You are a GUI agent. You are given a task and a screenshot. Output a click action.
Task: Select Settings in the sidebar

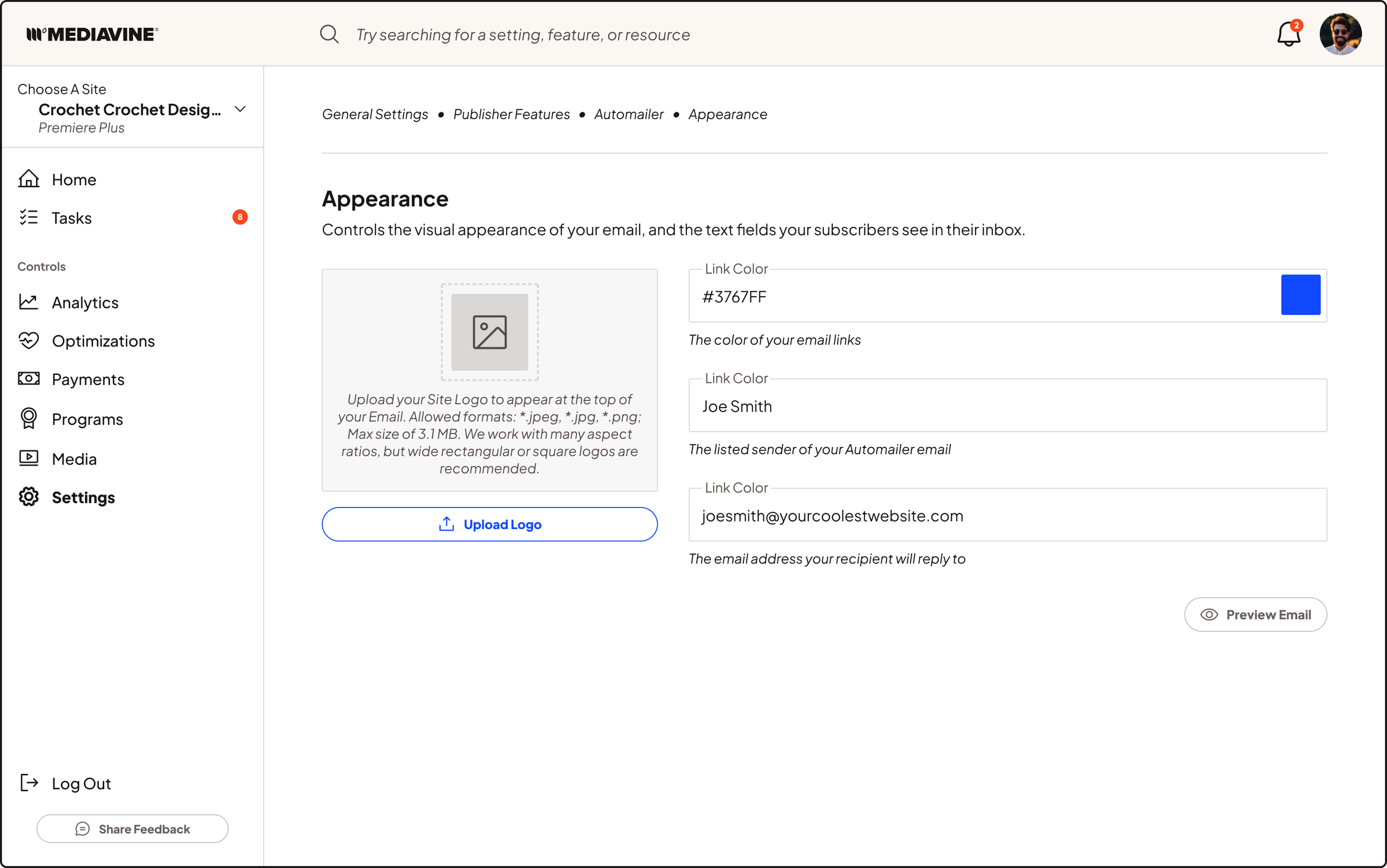pyautogui.click(x=83, y=497)
